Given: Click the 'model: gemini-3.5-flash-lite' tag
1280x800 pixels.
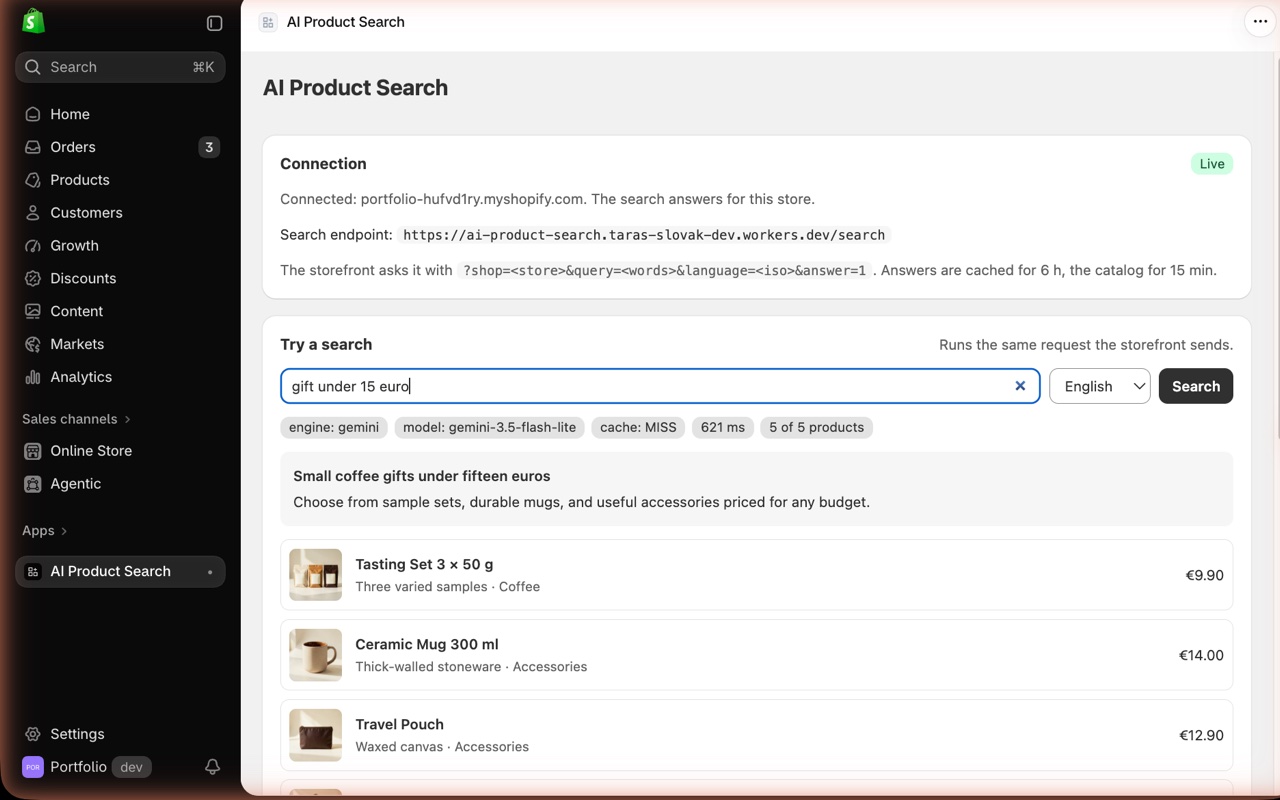Looking at the screenshot, I should (490, 427).
